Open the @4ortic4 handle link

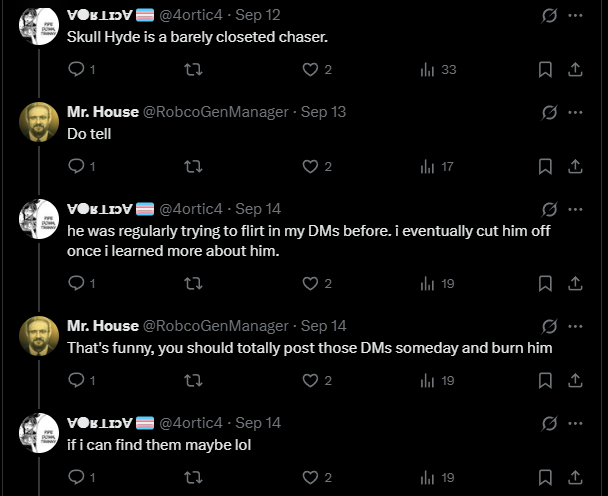click(193, 15)
